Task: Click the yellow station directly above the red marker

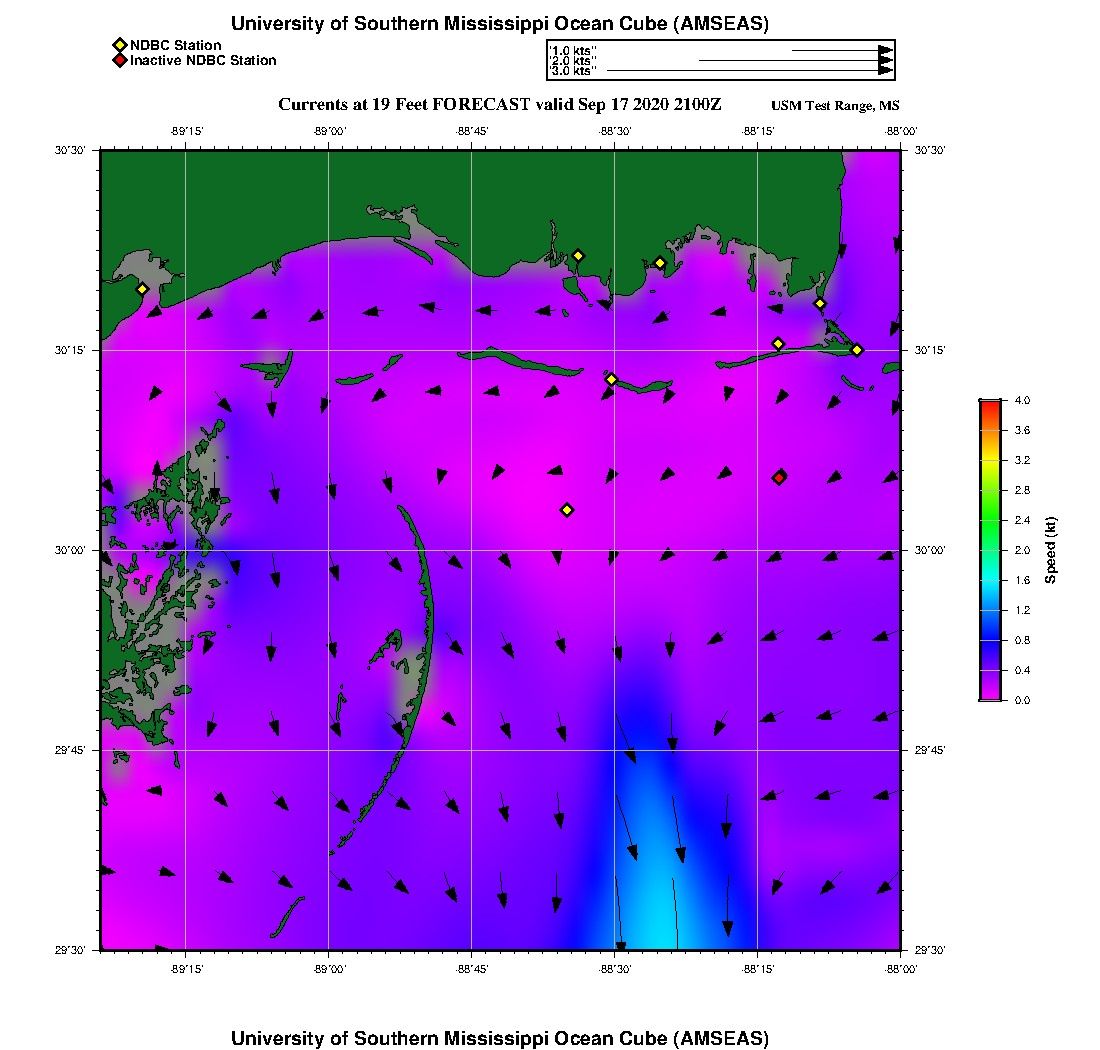Action: (x=778, y=344)
